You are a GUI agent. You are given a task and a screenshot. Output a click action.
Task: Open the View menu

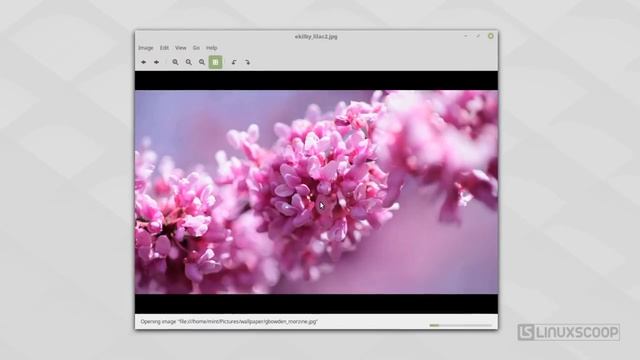180,48
